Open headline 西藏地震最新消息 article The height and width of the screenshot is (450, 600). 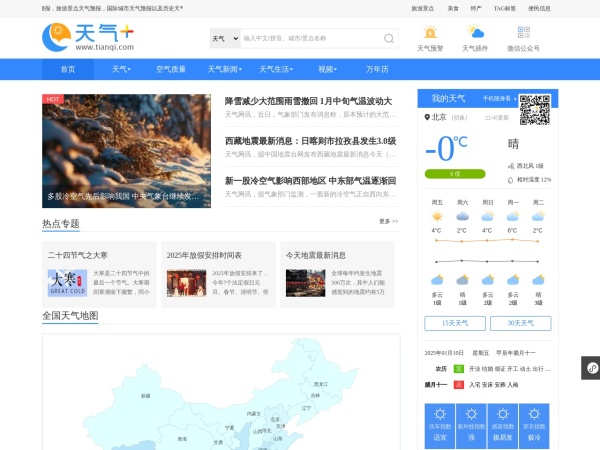pyautogui.click(x=310, y=141)
